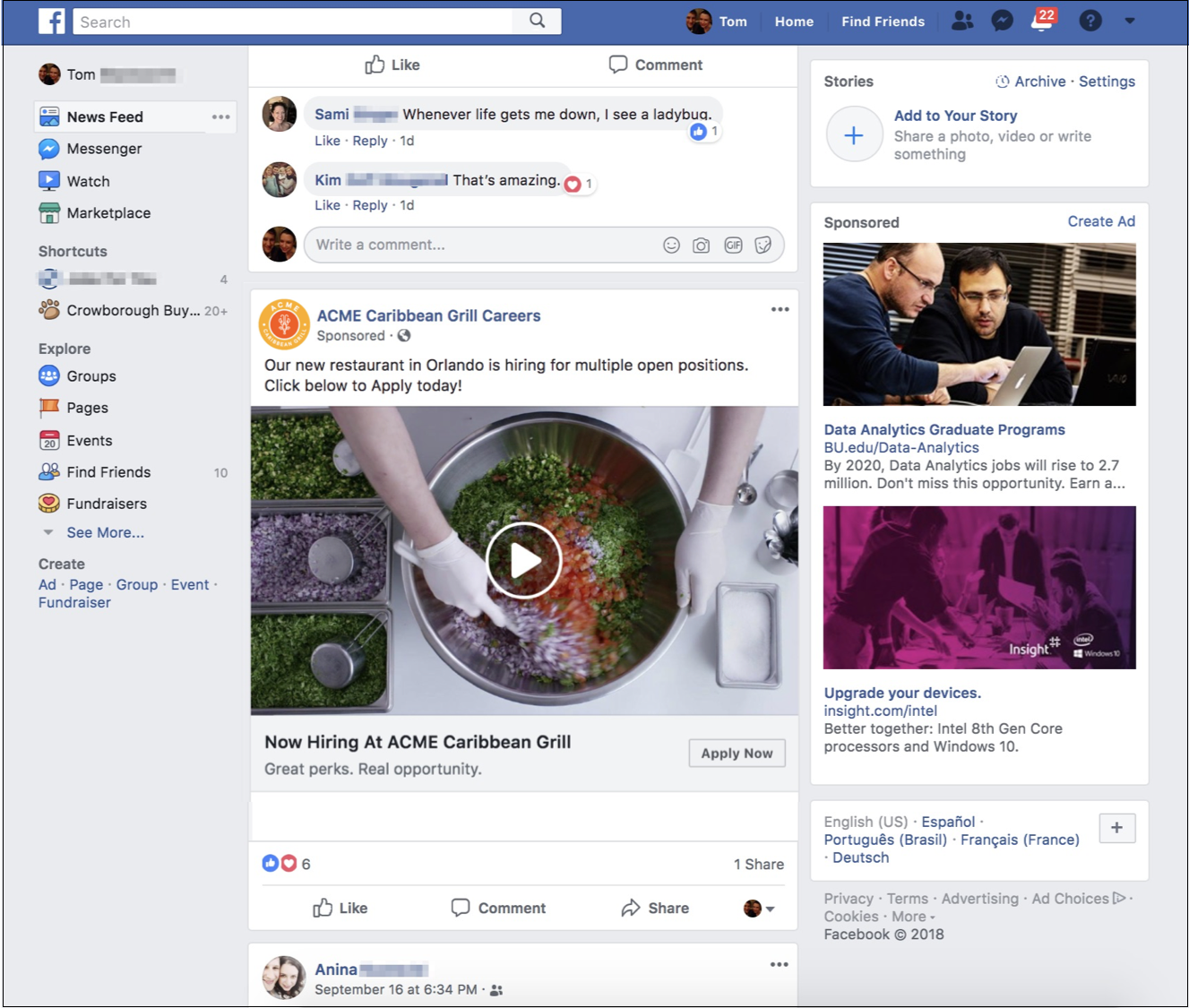Add language with plus button

point(1116,828)
